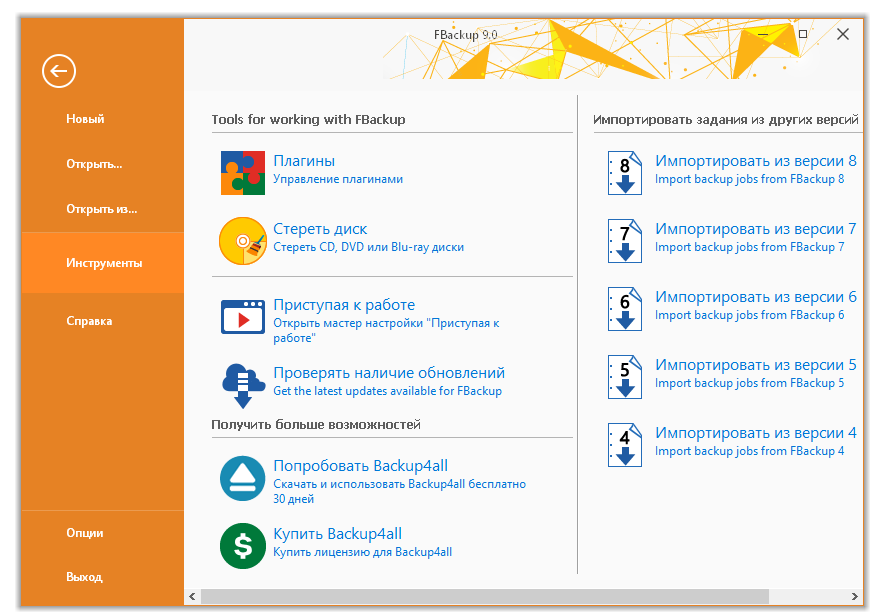This screenshot has width=877, height=613.
Task: Click the back arrow circle icon
Action: click(x=59, y=71)
